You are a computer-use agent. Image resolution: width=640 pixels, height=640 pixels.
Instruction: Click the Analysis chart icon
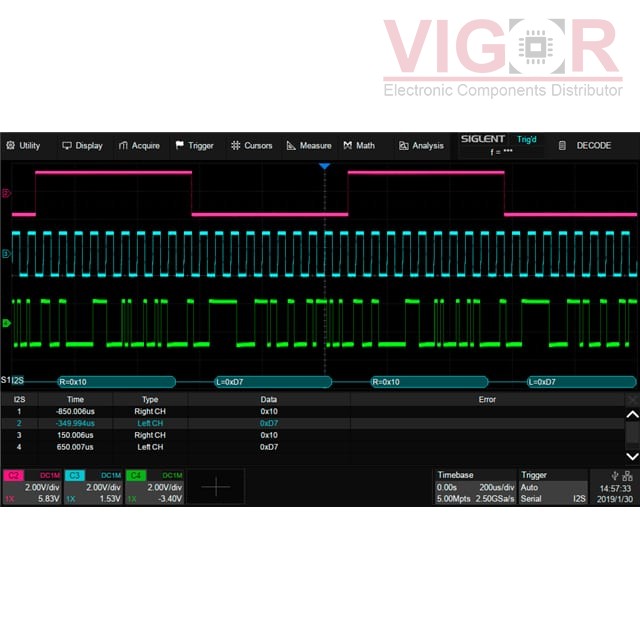404,146
